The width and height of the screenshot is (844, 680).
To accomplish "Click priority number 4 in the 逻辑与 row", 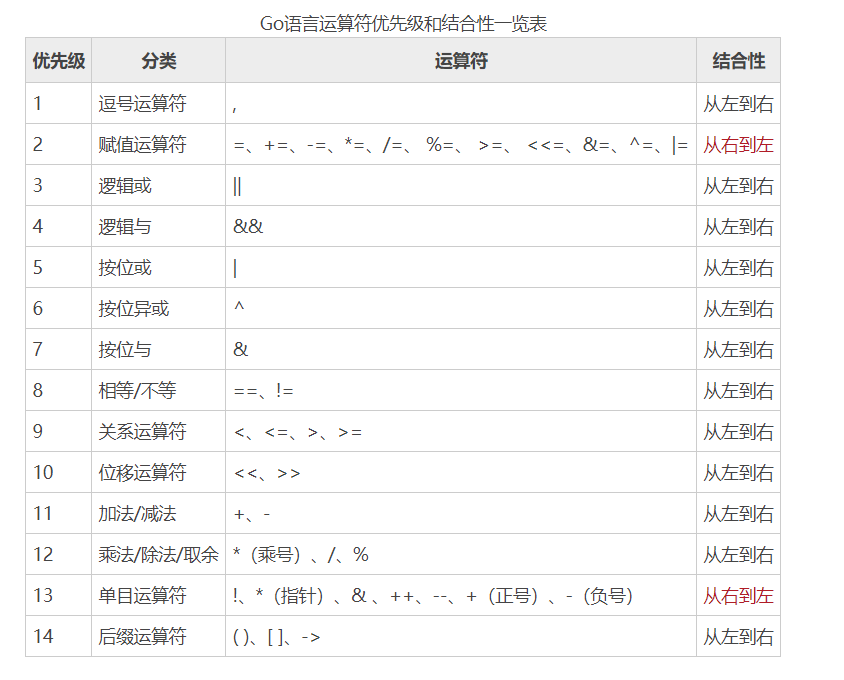I will pyautogui.click(x=38, y=226).
